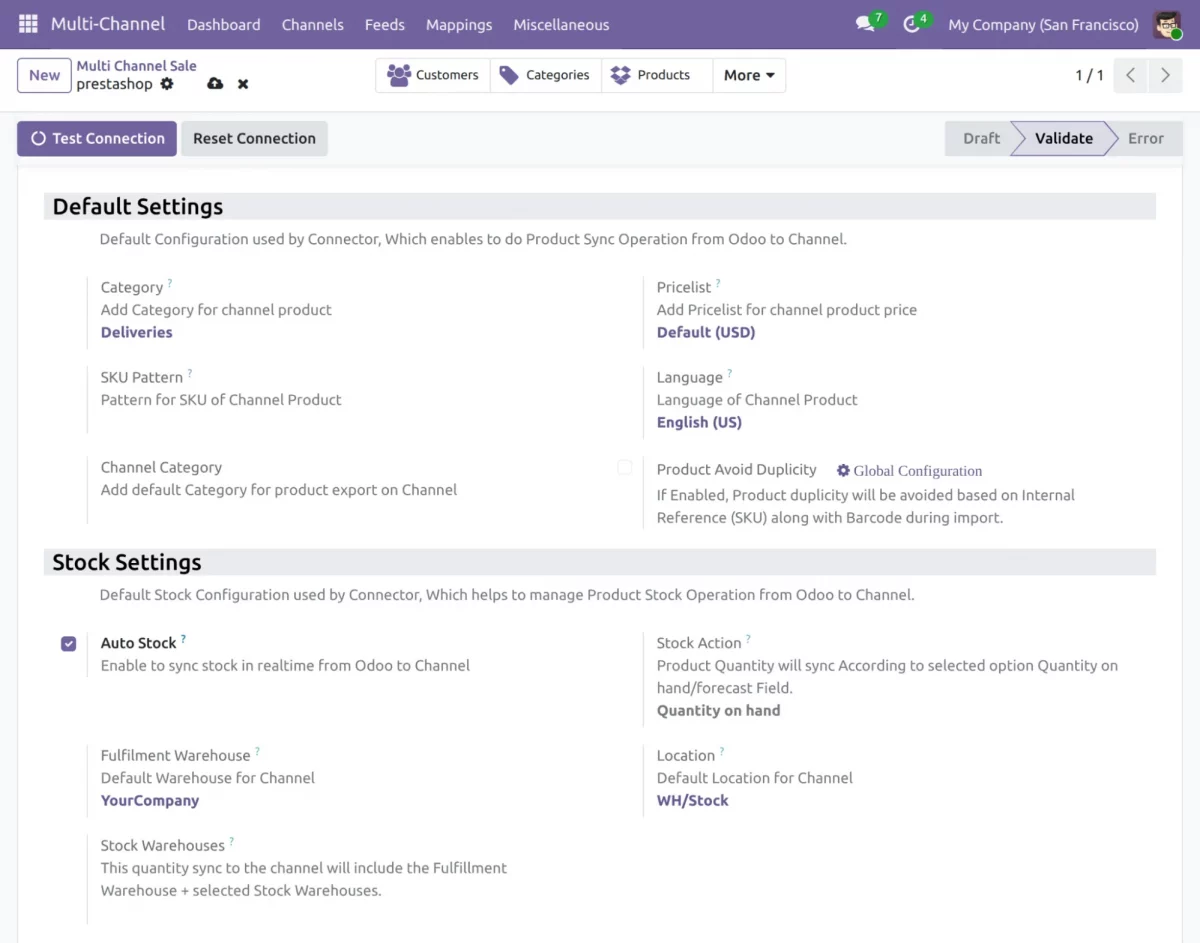Show help tooltip icon beside Location label
The width and height of the screenshot is (1200, 943).
722,751
